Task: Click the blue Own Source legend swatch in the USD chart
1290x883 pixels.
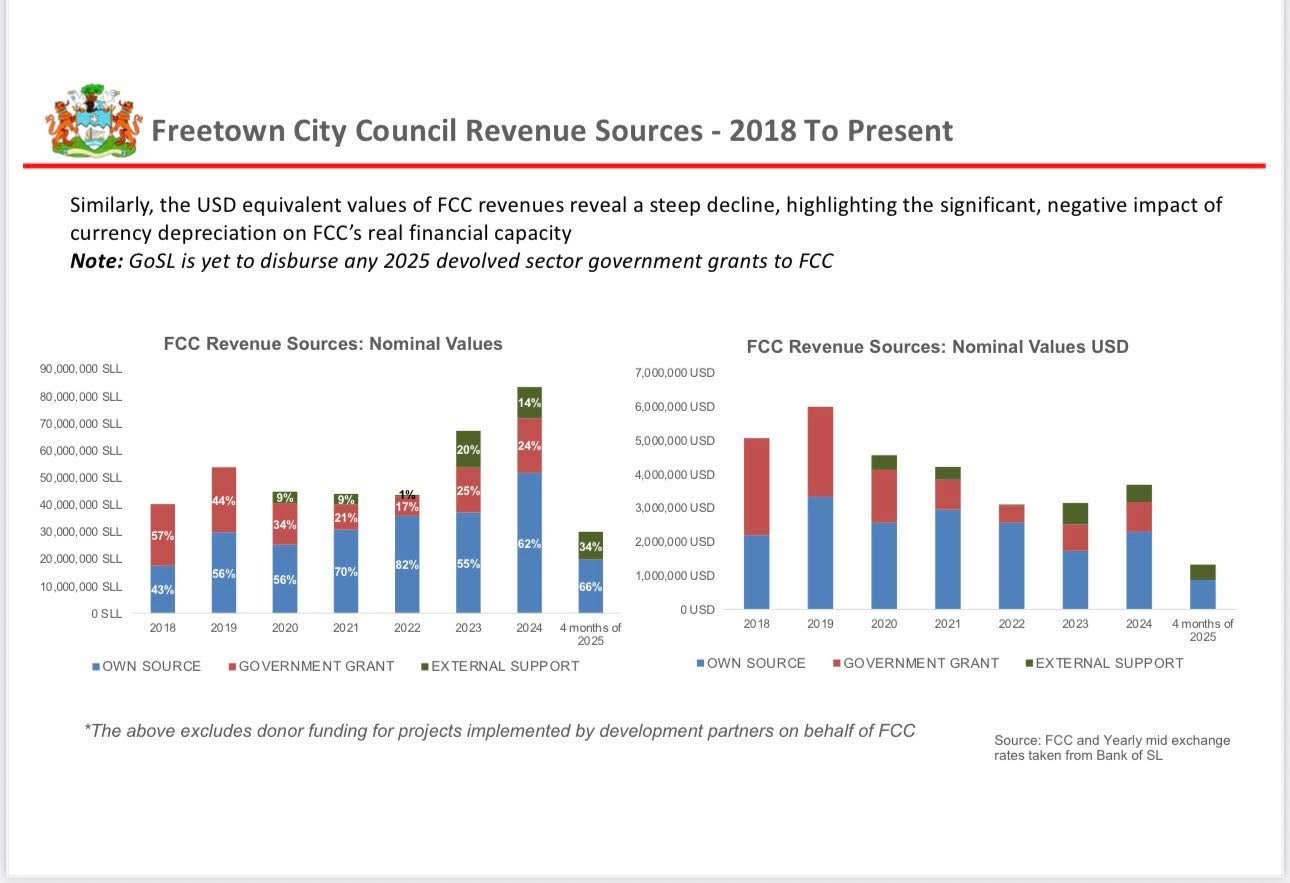Action: tap(700, 663)
